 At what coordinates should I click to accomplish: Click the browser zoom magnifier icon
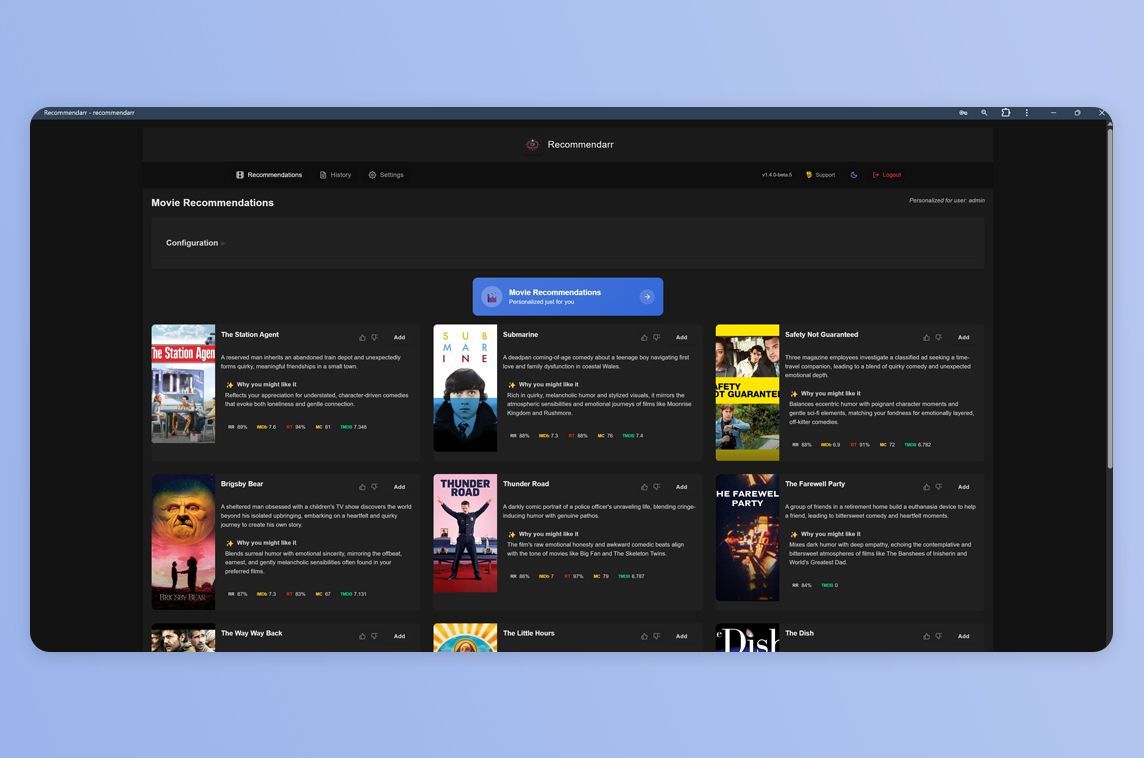(984, 113)
